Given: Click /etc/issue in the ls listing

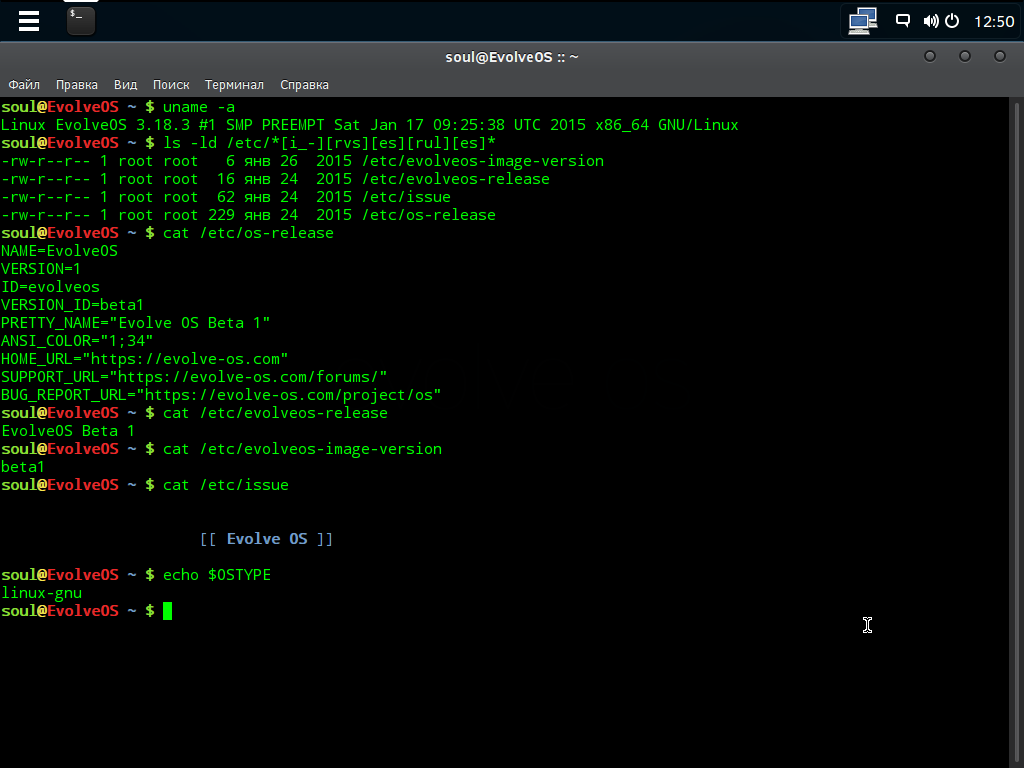Looking at the screenshot, I should [x=406, y=197].
